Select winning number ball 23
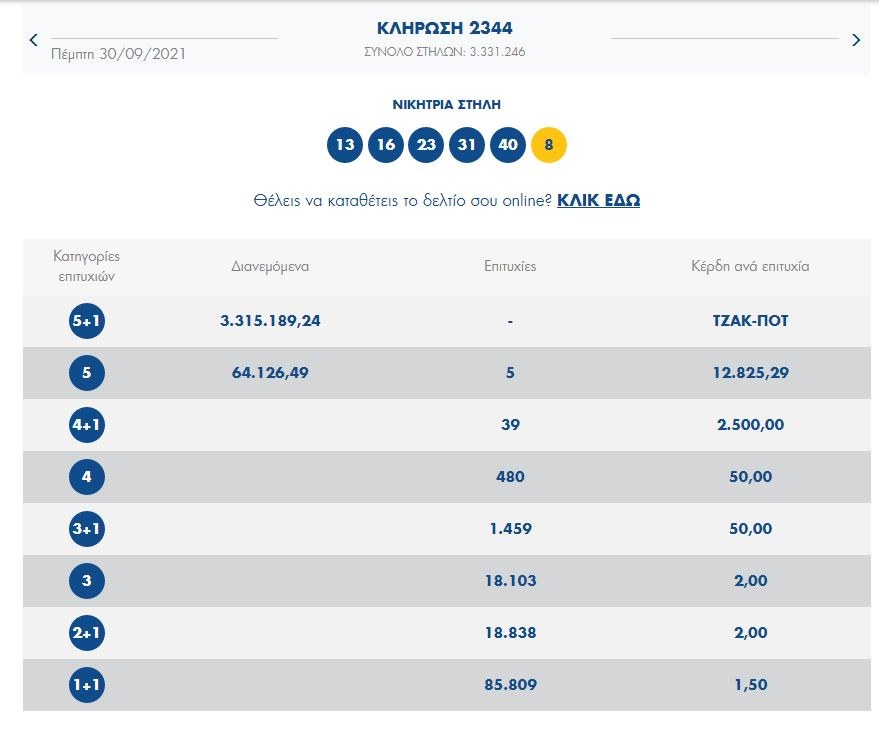The height and width of the screenshot is (730, 879). [x=427, y=145]
